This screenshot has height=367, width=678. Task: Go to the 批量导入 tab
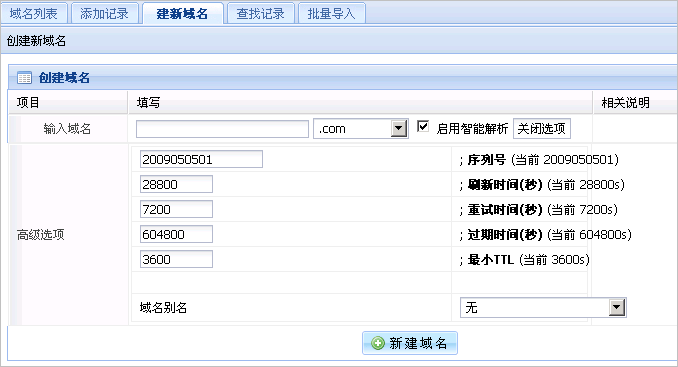coord(331,13)
